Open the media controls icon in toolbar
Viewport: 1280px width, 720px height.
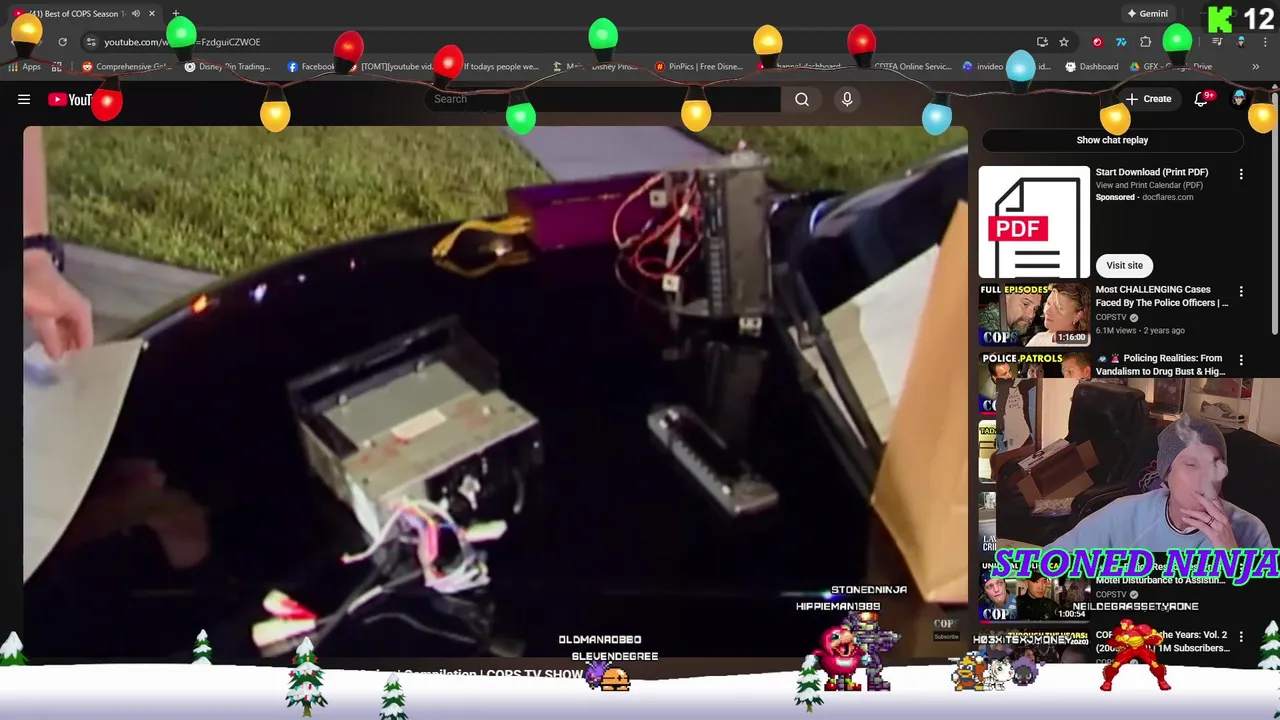pos(1217,42)
